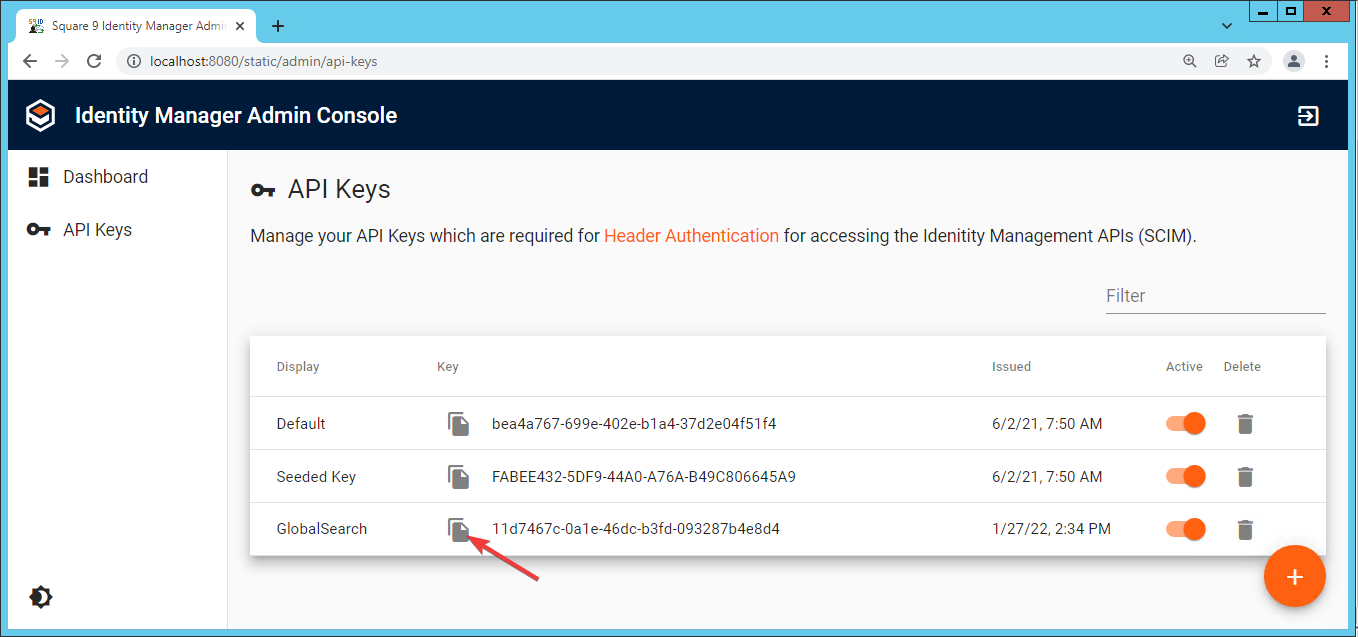1358x637 pixels.
Task: Delete the Seeded Key entry
Action: point(1244,477)
